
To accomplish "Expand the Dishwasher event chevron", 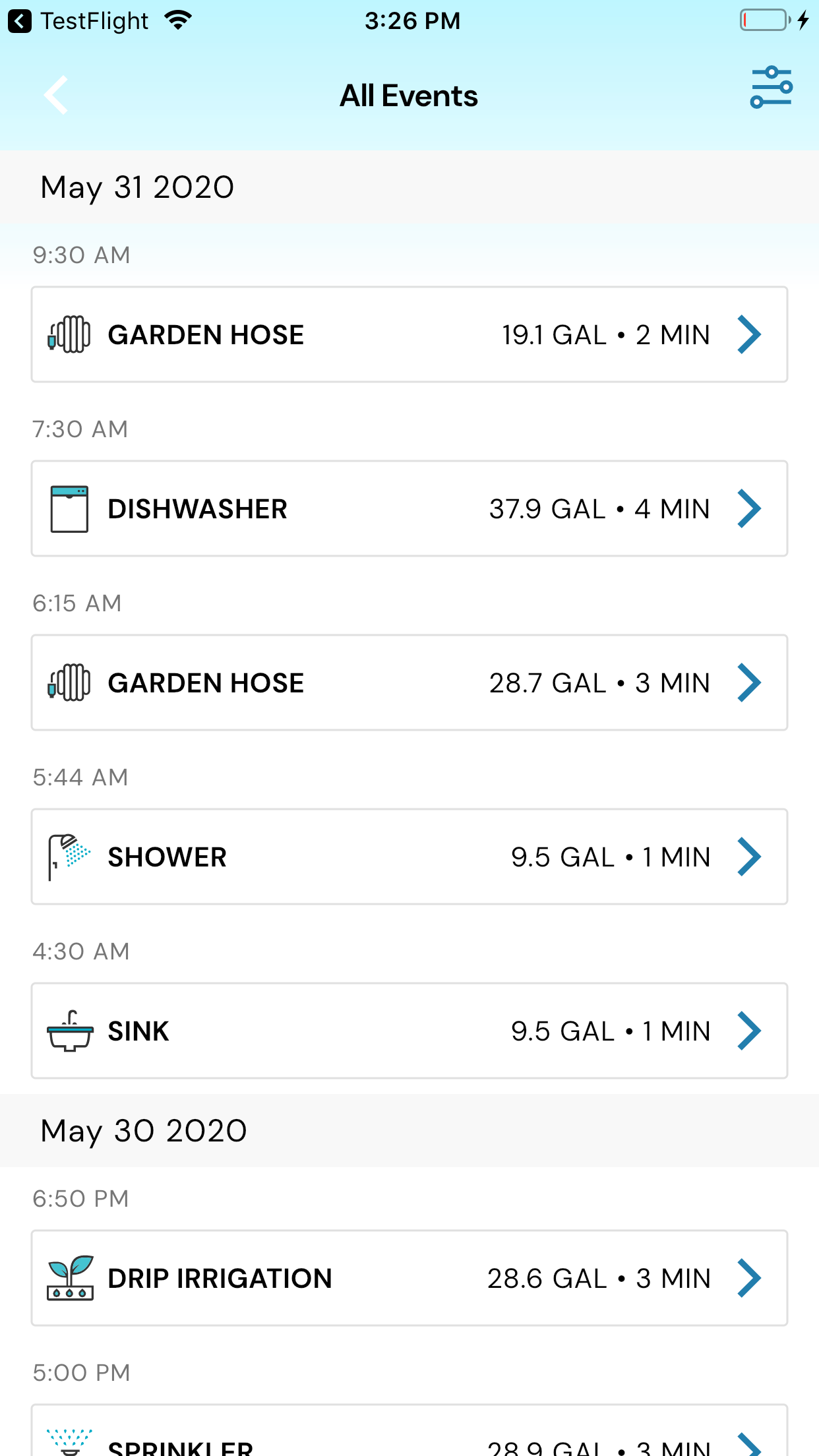I will click(x=749, y=508).
